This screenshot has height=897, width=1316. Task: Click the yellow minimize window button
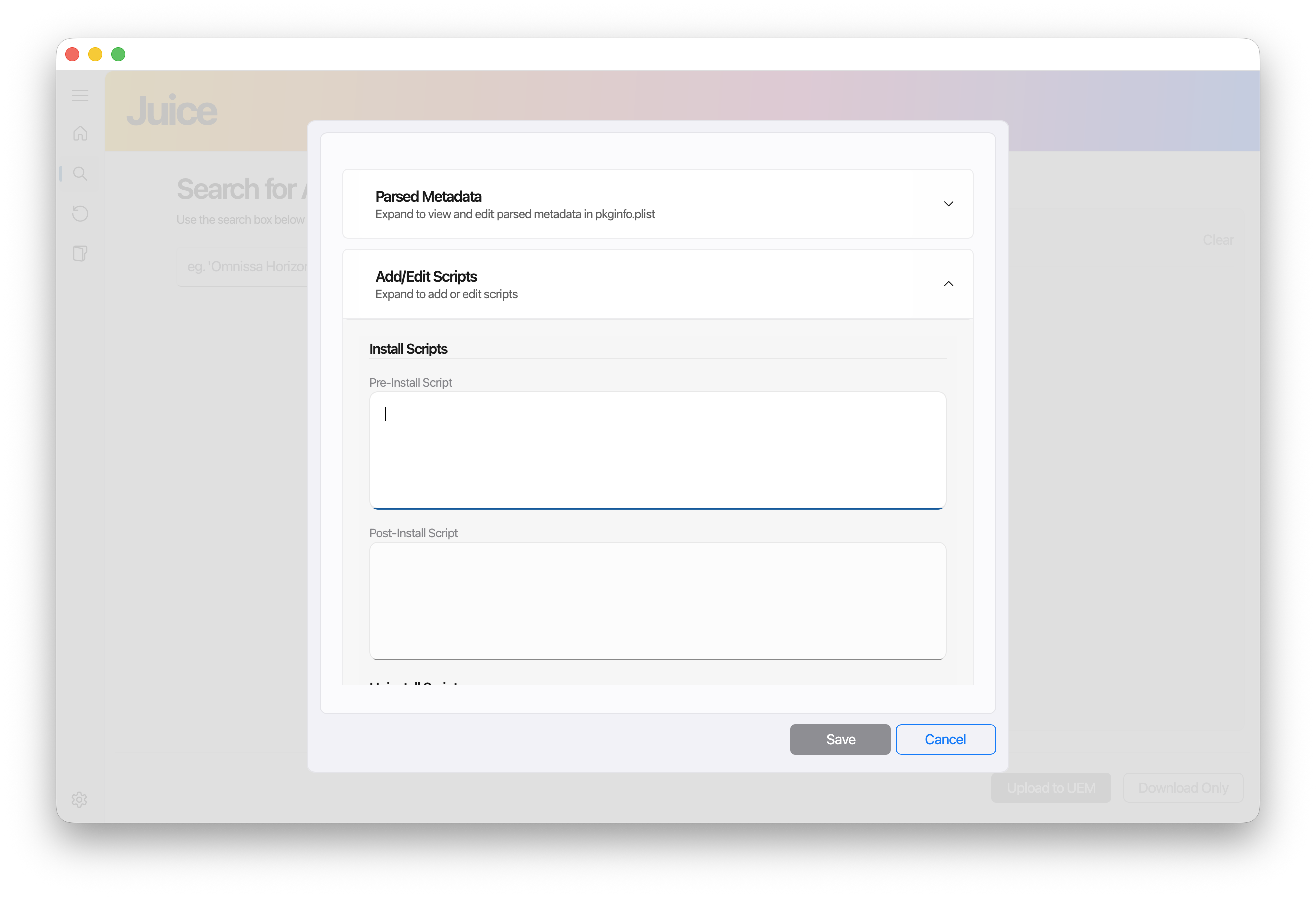(x=95, y=54)
